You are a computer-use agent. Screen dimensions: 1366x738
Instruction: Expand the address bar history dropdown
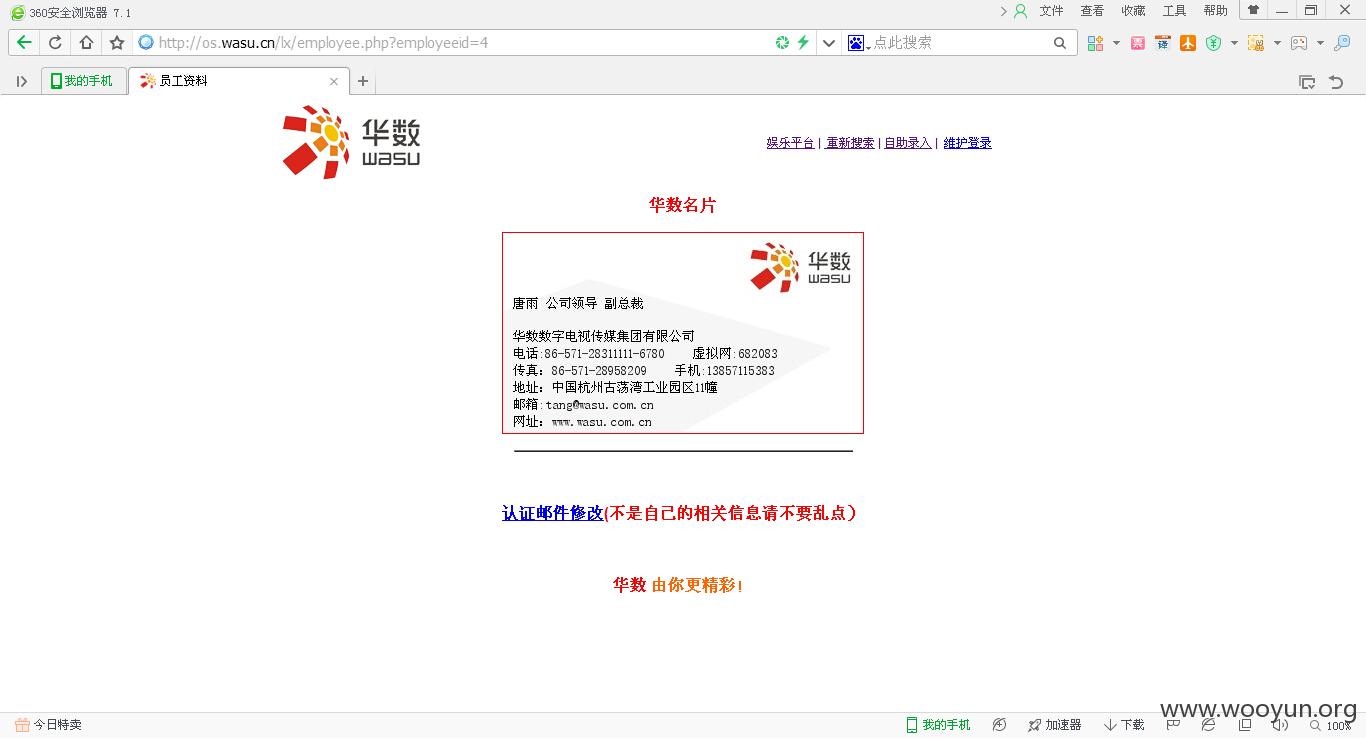click(828, 43)
